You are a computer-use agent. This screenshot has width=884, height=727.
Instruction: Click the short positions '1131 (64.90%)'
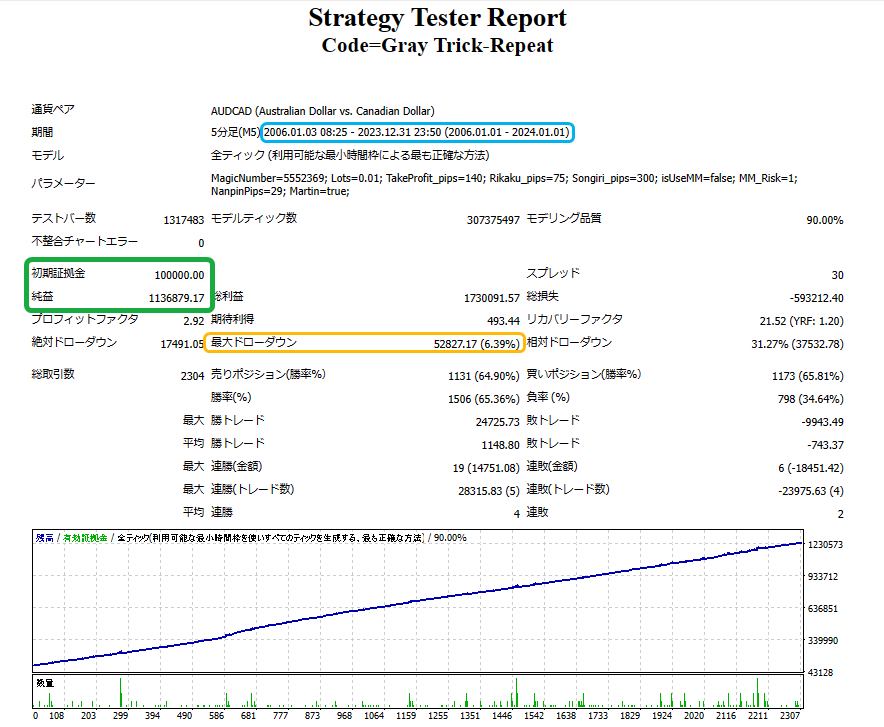[484, 376]
